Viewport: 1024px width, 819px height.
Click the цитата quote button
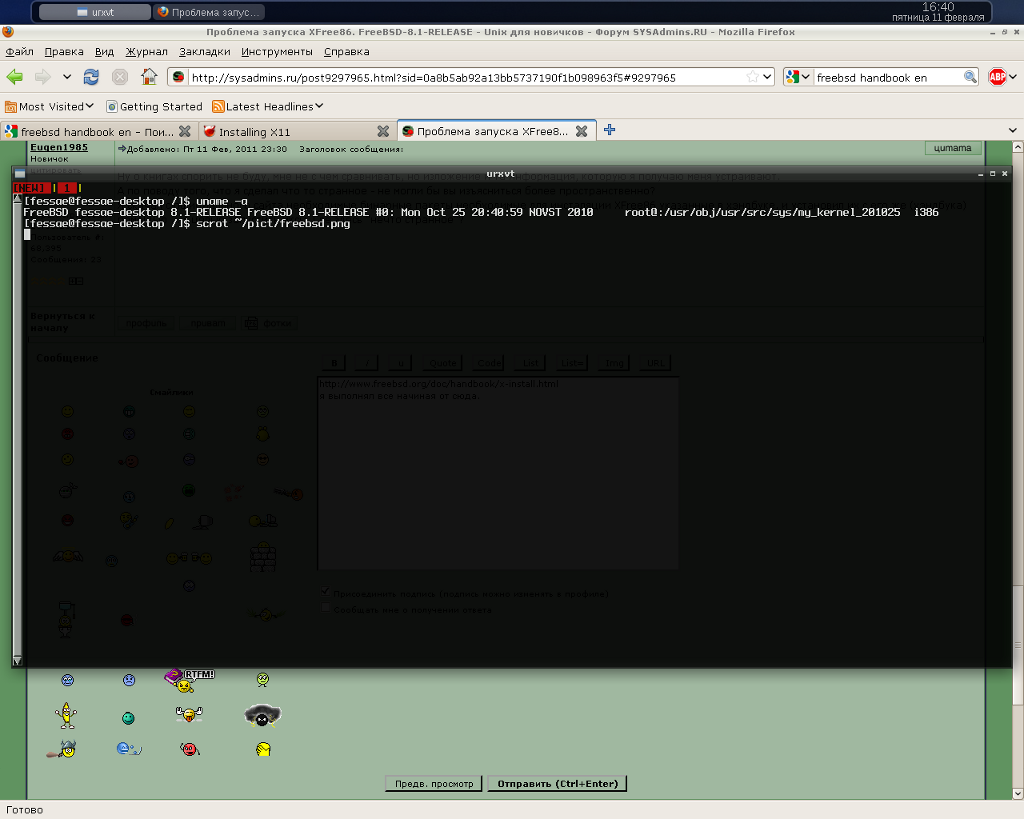953,148
